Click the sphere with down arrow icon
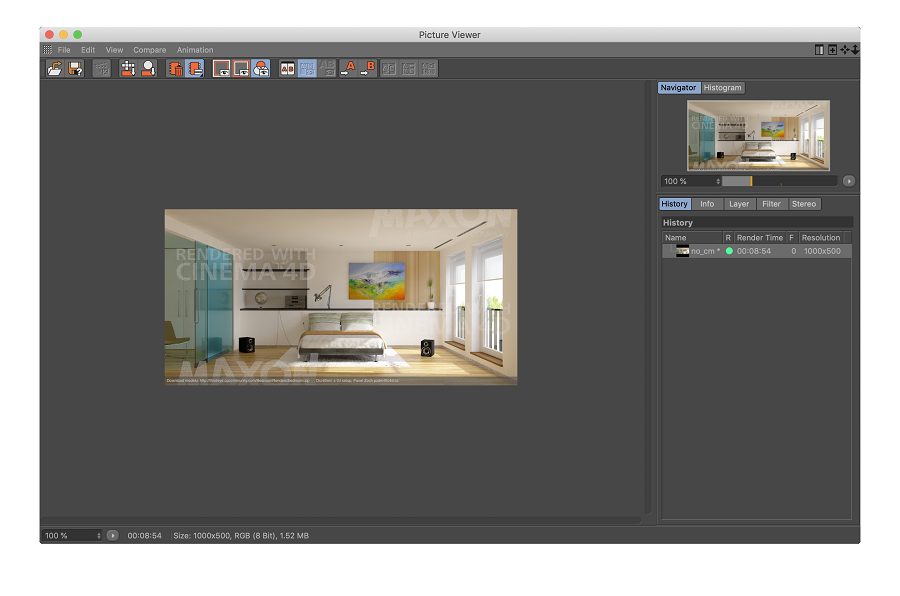 (x=149, y=69)
